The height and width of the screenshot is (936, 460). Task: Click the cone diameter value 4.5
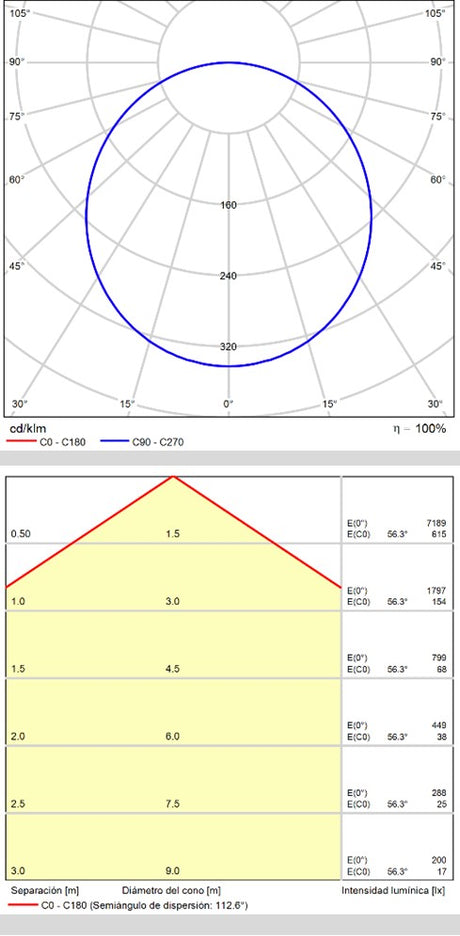(x=172, y=669)
